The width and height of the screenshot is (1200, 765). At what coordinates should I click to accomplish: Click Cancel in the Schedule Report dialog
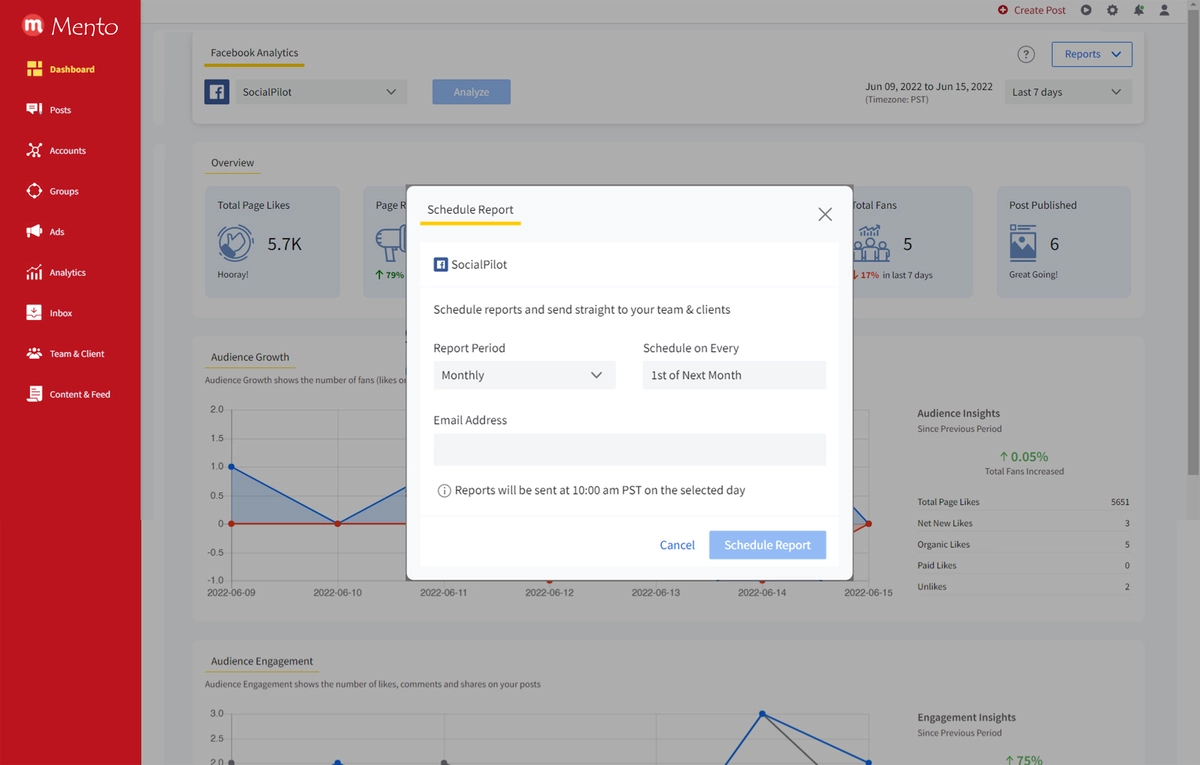677,545
